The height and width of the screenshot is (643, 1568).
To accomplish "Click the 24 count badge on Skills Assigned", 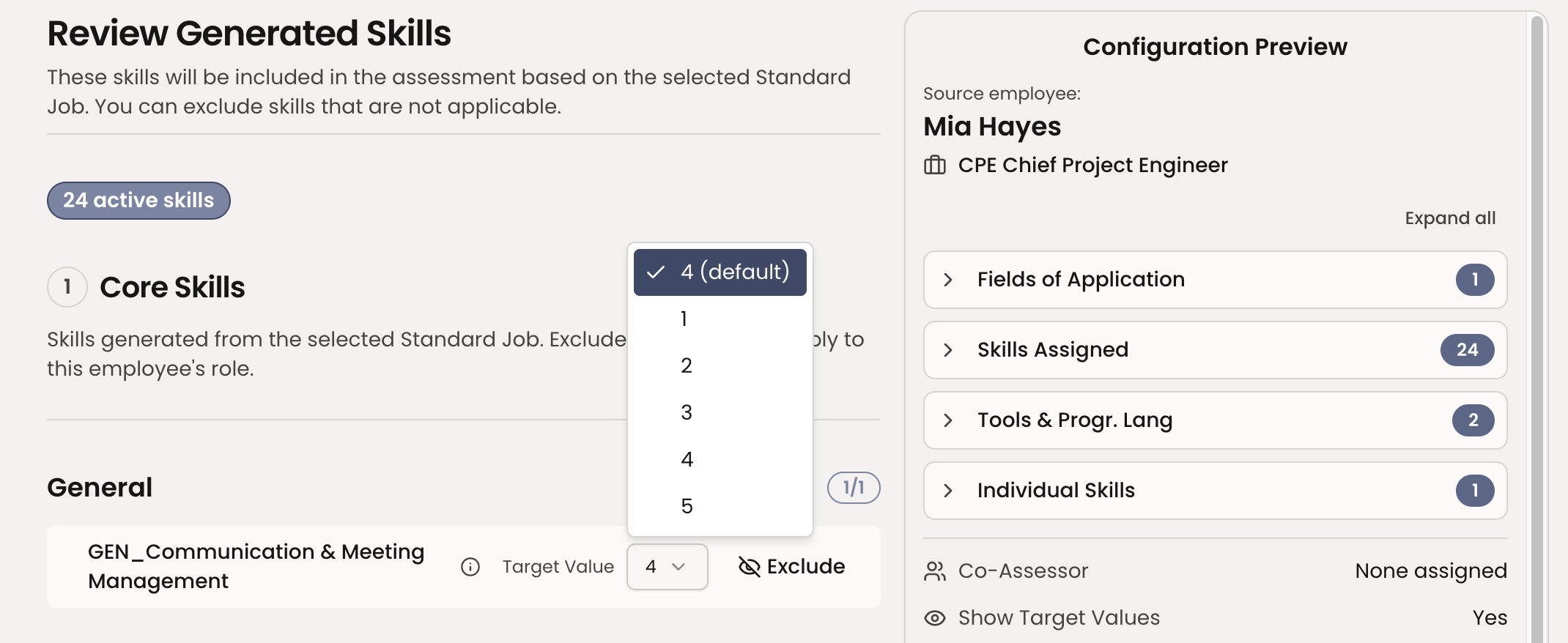I will point(1467,350).
